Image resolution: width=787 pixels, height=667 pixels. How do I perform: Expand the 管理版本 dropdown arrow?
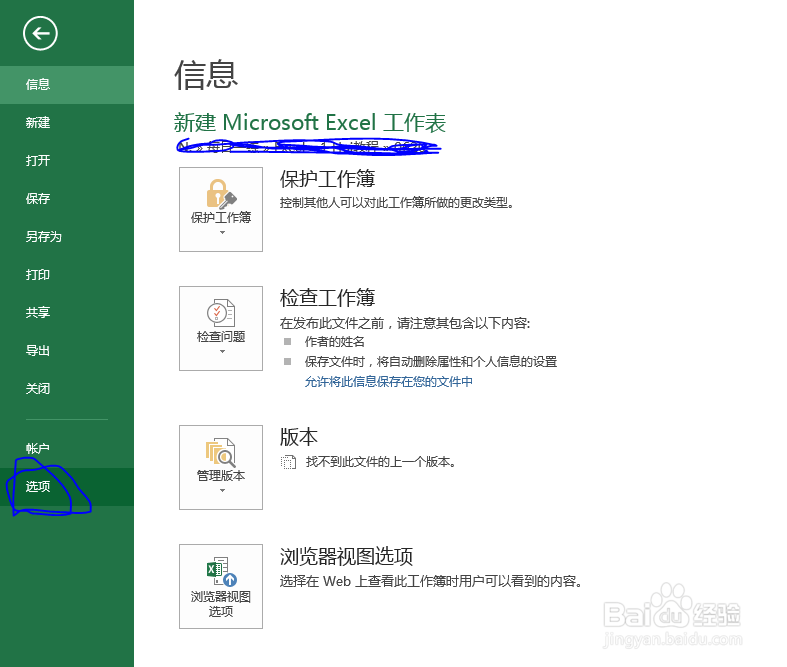point(222,490)
